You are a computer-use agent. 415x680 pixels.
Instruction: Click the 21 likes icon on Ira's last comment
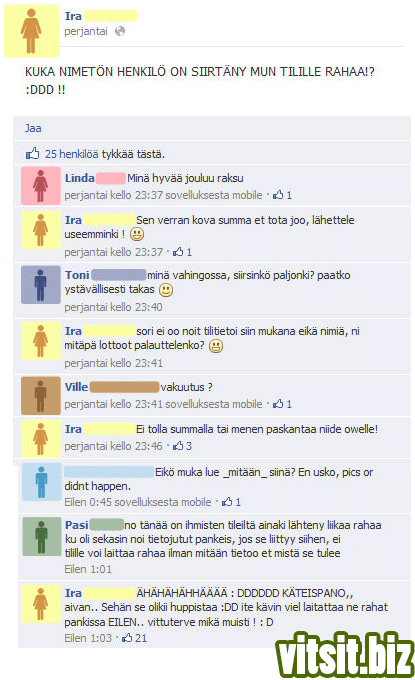point(127,638)
